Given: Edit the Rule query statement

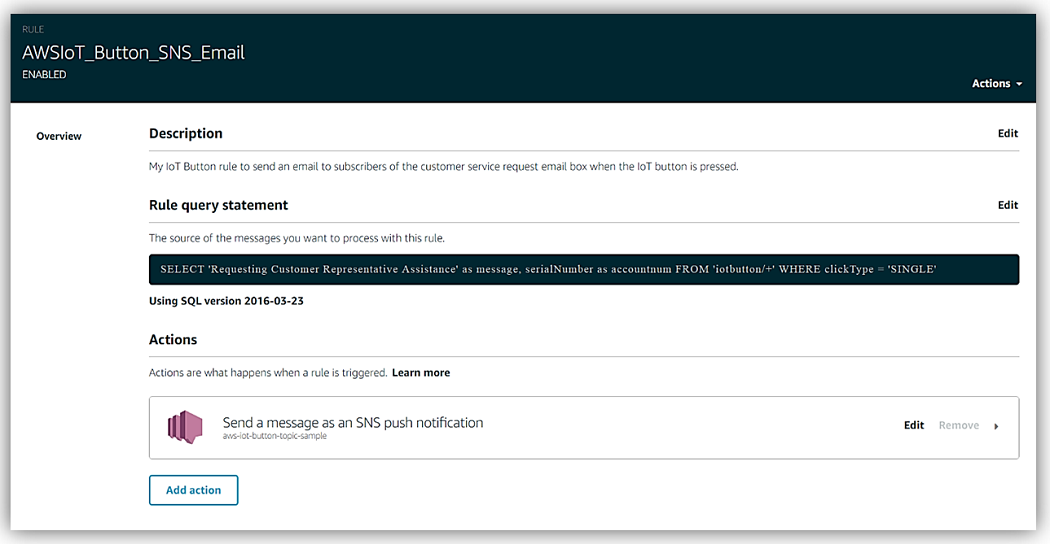Looking at the screenshot, I should [x=1007, y=205].
